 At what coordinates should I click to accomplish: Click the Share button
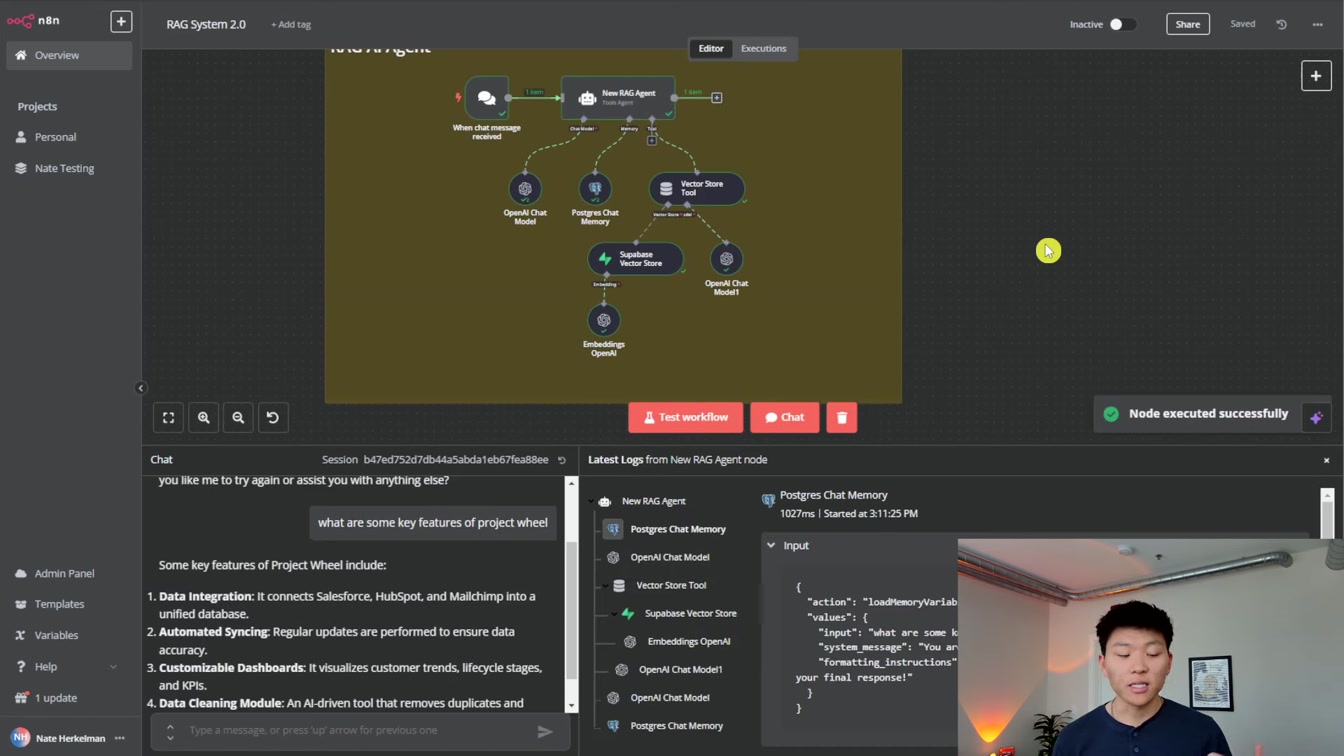pyautogui.click(x=1188, y=24)
